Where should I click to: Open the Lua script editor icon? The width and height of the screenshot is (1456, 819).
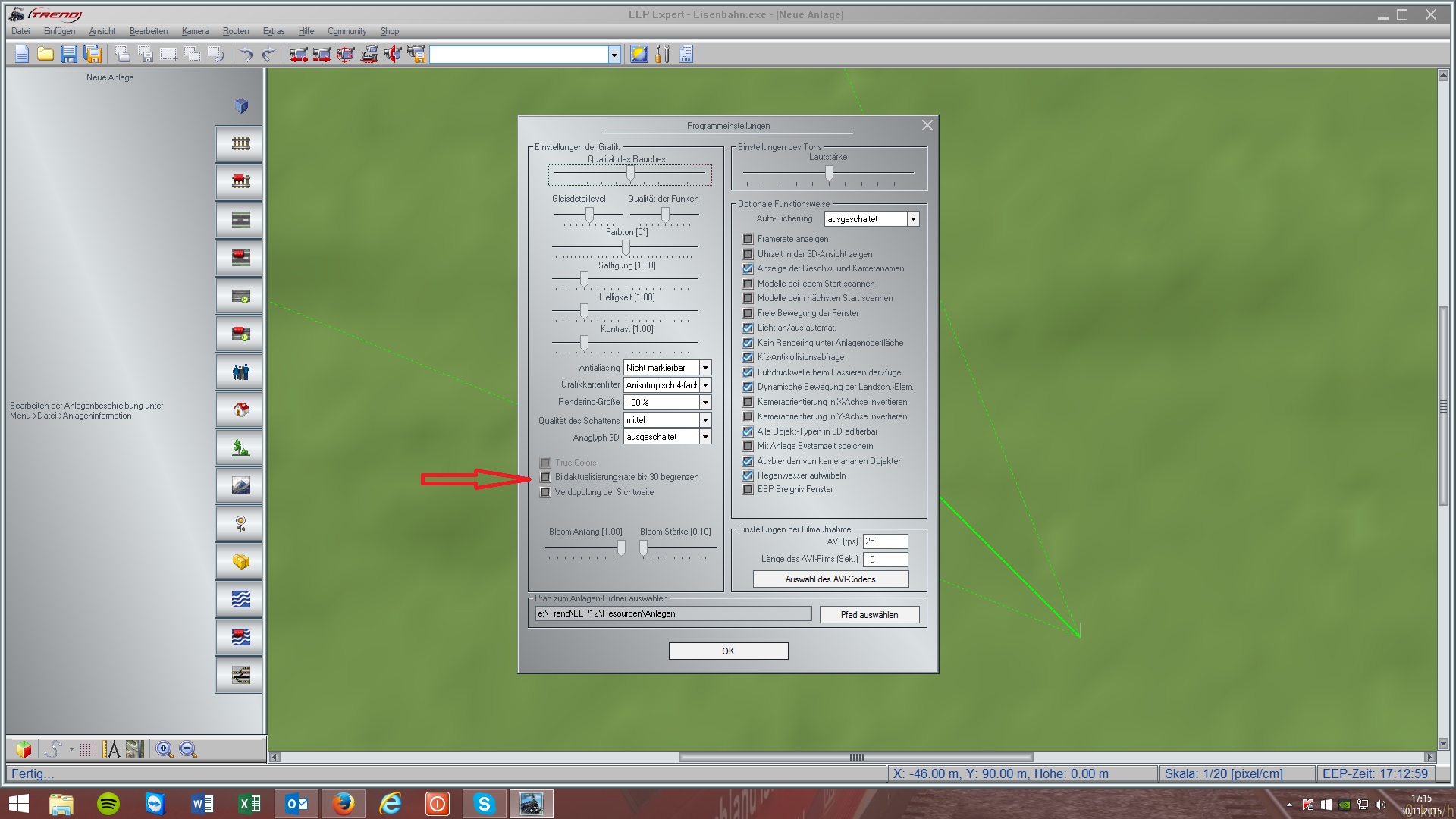coord(686,54)
